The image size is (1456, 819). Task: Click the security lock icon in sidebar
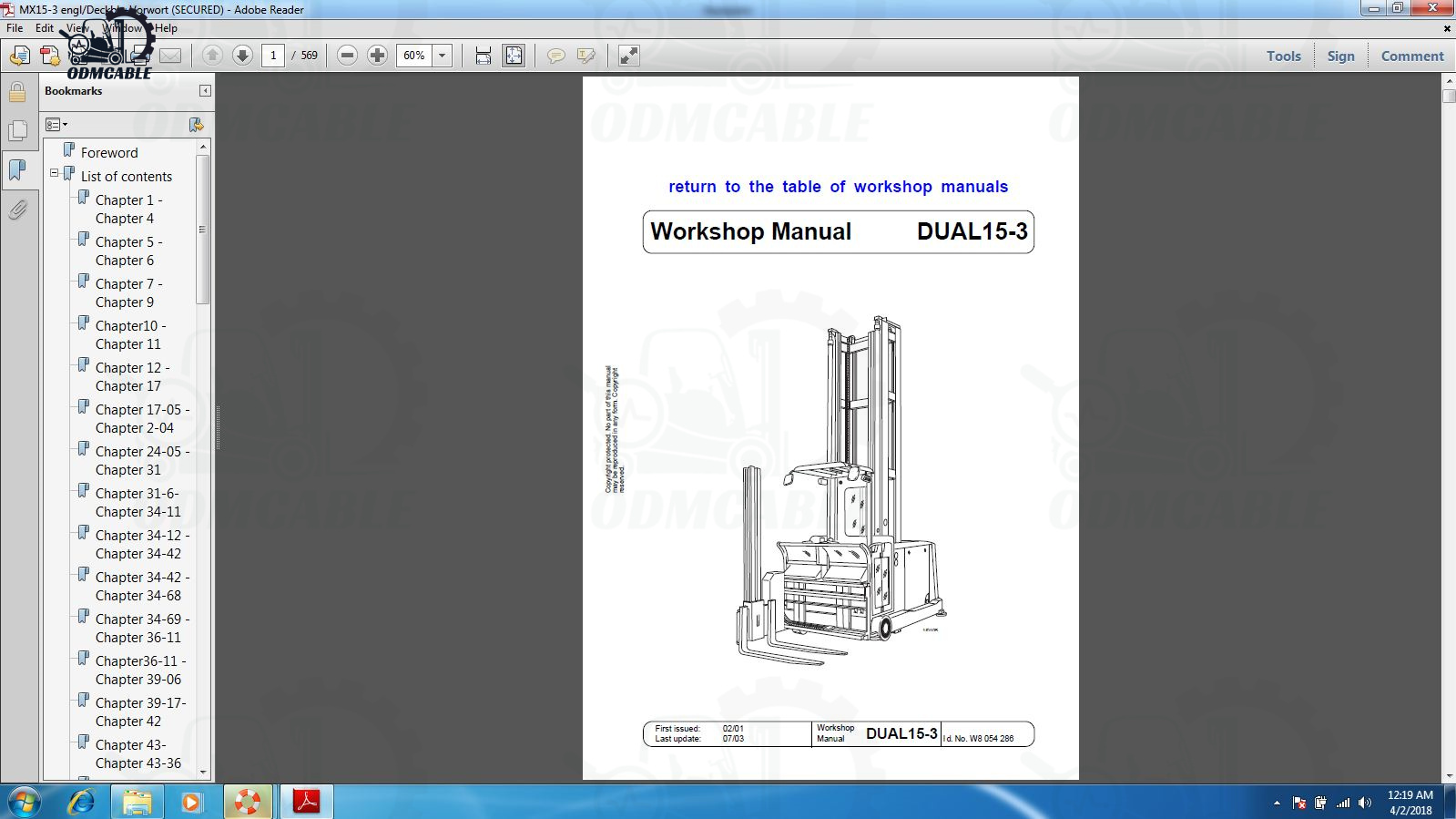click(x=17, y=91)
